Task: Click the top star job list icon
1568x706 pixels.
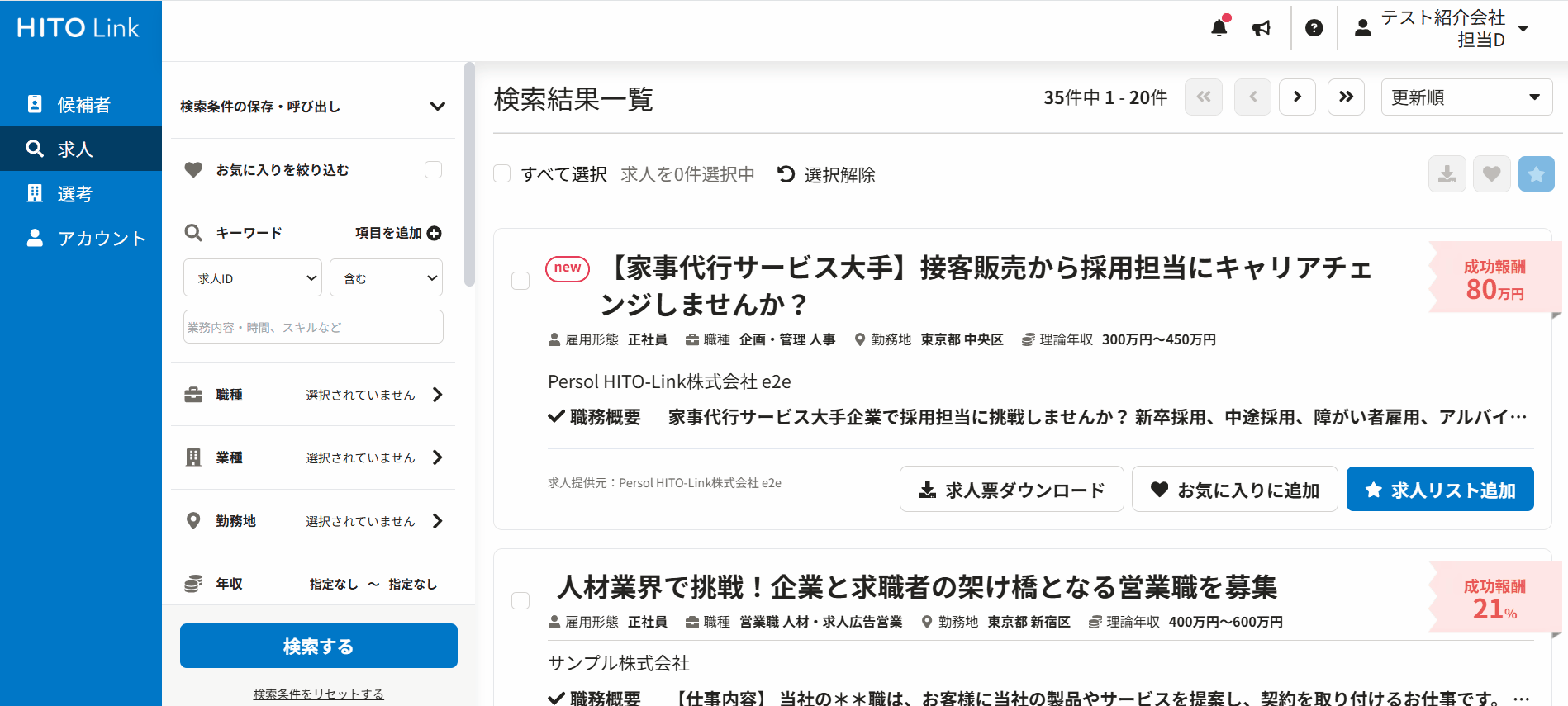Action: point(1537,174)
